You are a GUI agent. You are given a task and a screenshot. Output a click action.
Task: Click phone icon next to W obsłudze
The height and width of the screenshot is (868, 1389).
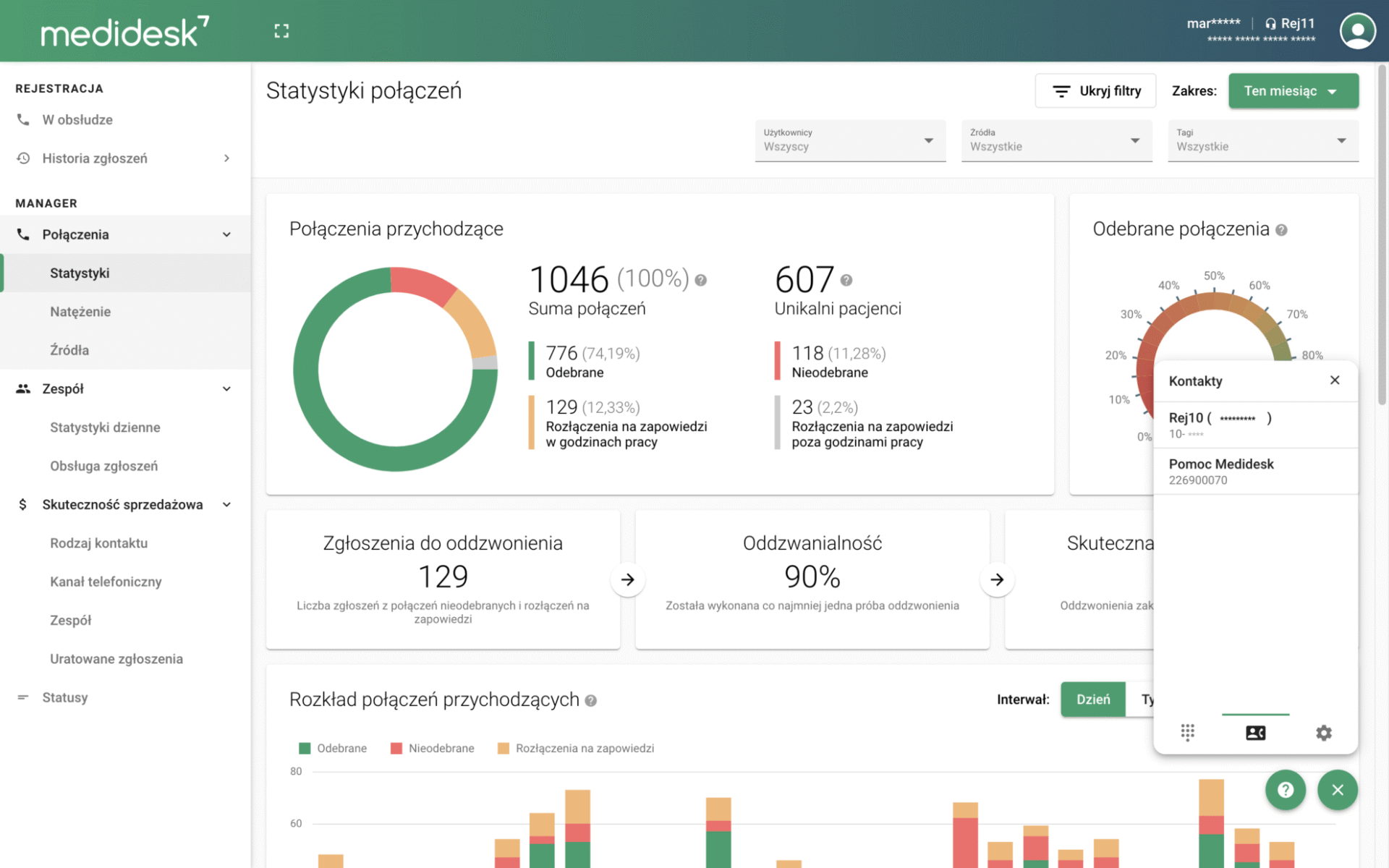[x=23, y=119]
